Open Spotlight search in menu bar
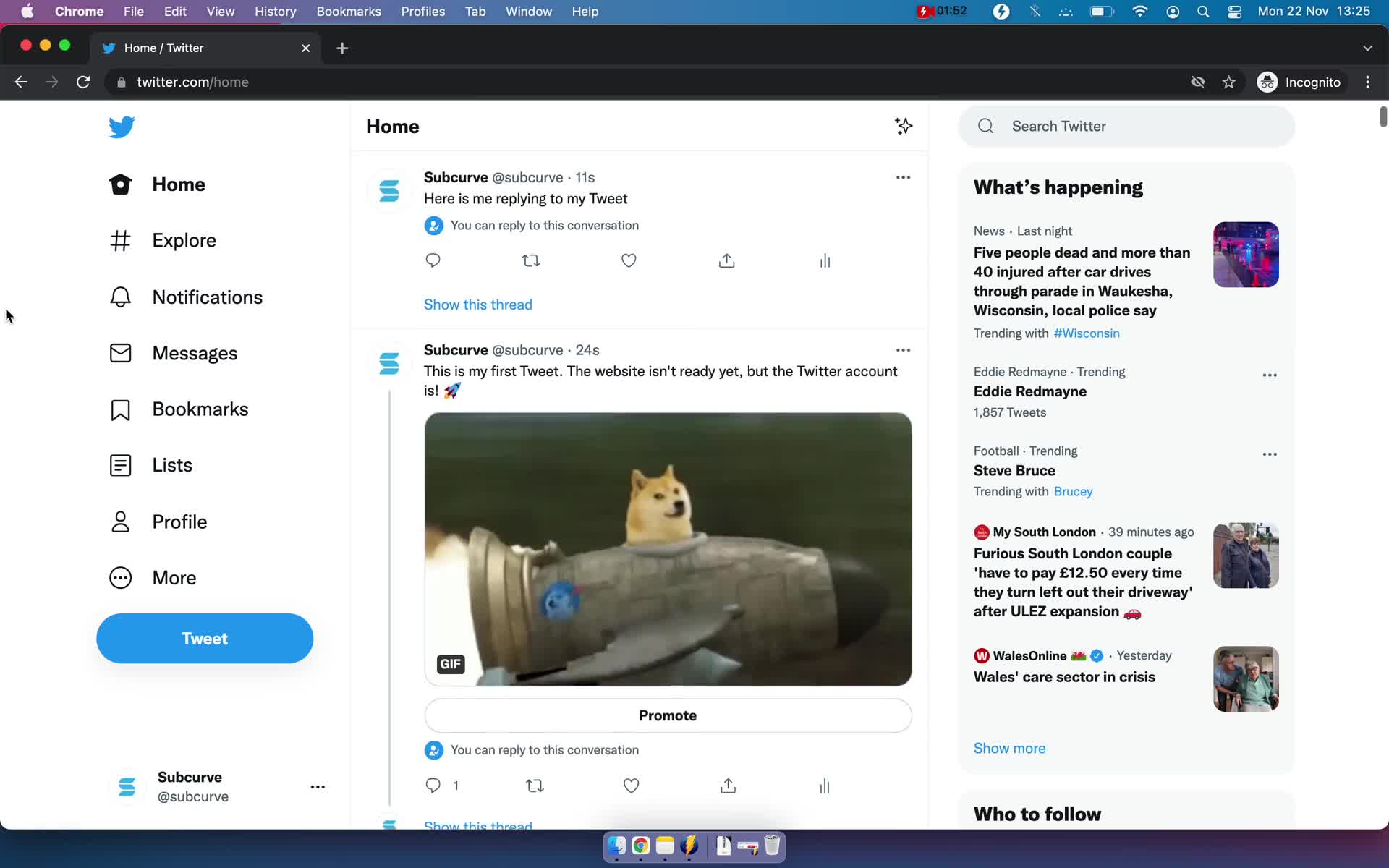This screenshot has height=868, width=1389. click(x=1203, y=12)
